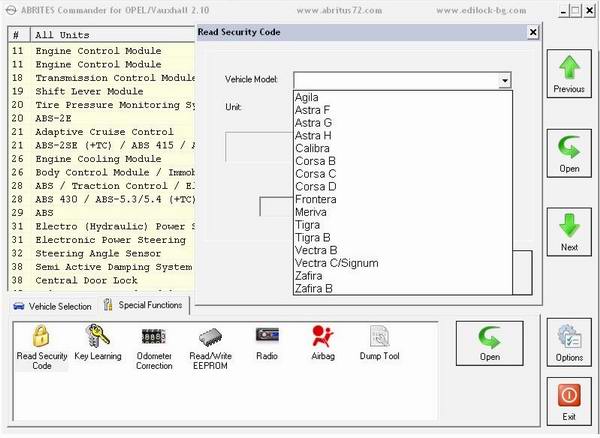
Task: Open the Read Security Code padlock icon
Action: [41, 336]
